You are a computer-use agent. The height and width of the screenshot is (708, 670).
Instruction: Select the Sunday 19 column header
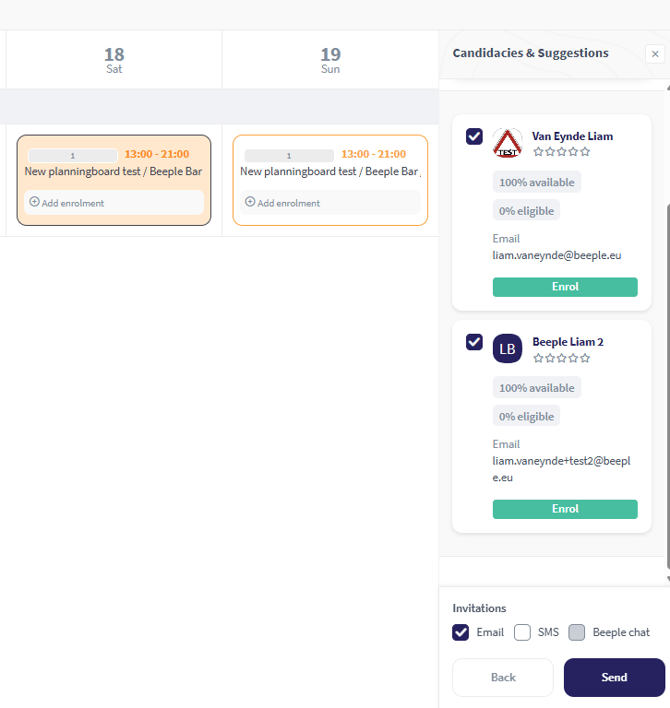pyautogui.click(x=330, y=60)
